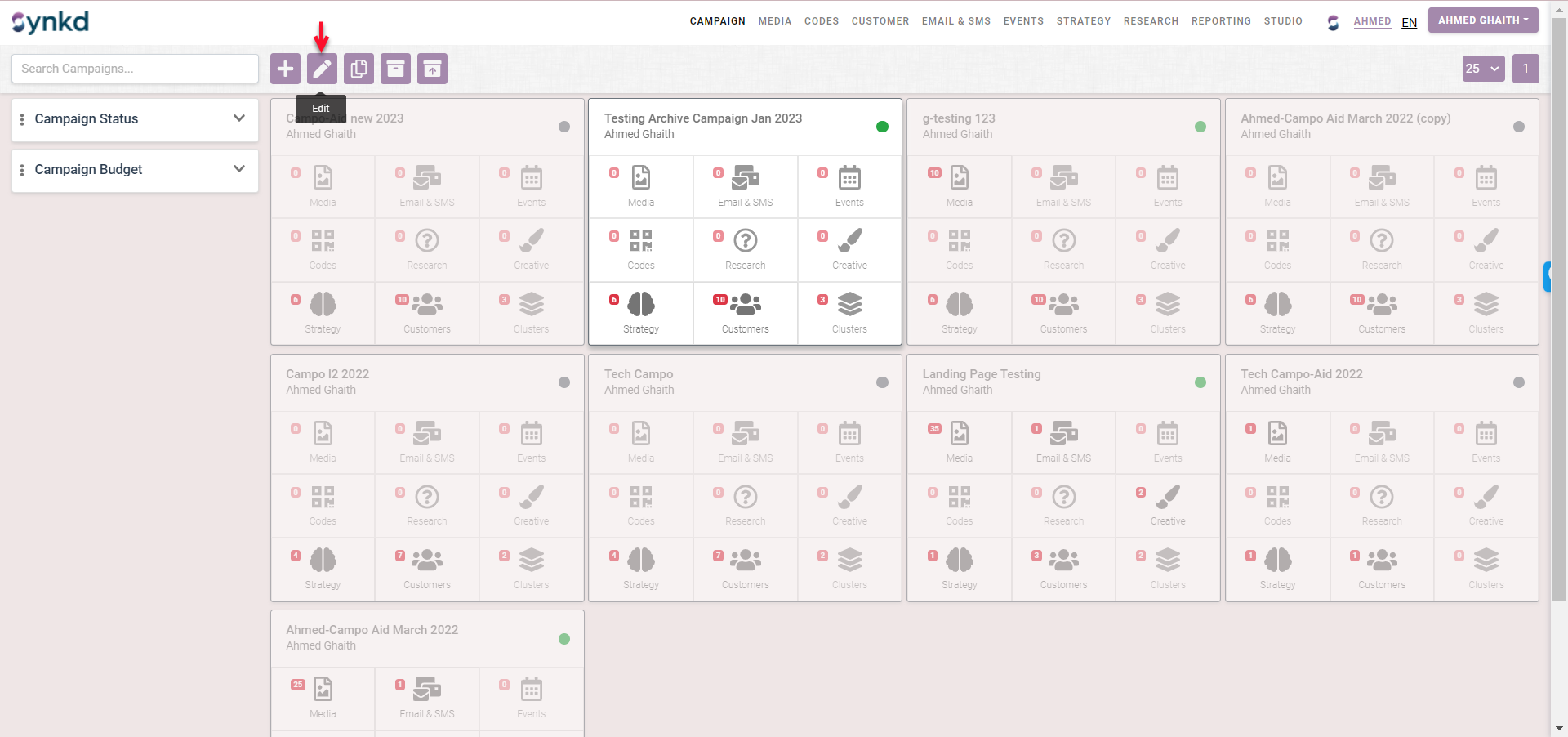1568x737 pixels.
Task: Open the 25 per-page dropdown
Action: pyautogui.click(x=1483, y=69)
